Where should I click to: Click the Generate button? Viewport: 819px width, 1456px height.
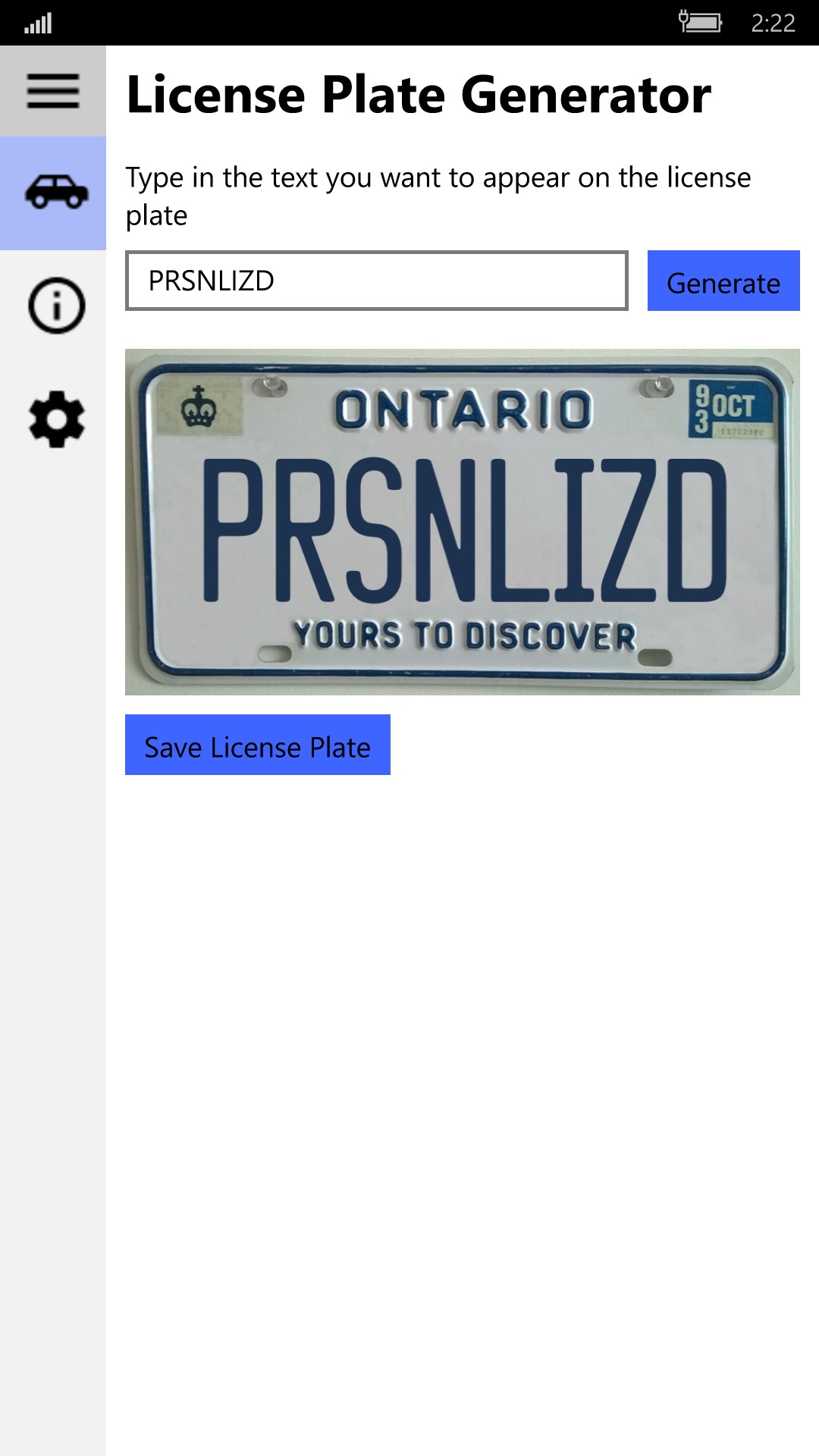[x=723, y=281]
